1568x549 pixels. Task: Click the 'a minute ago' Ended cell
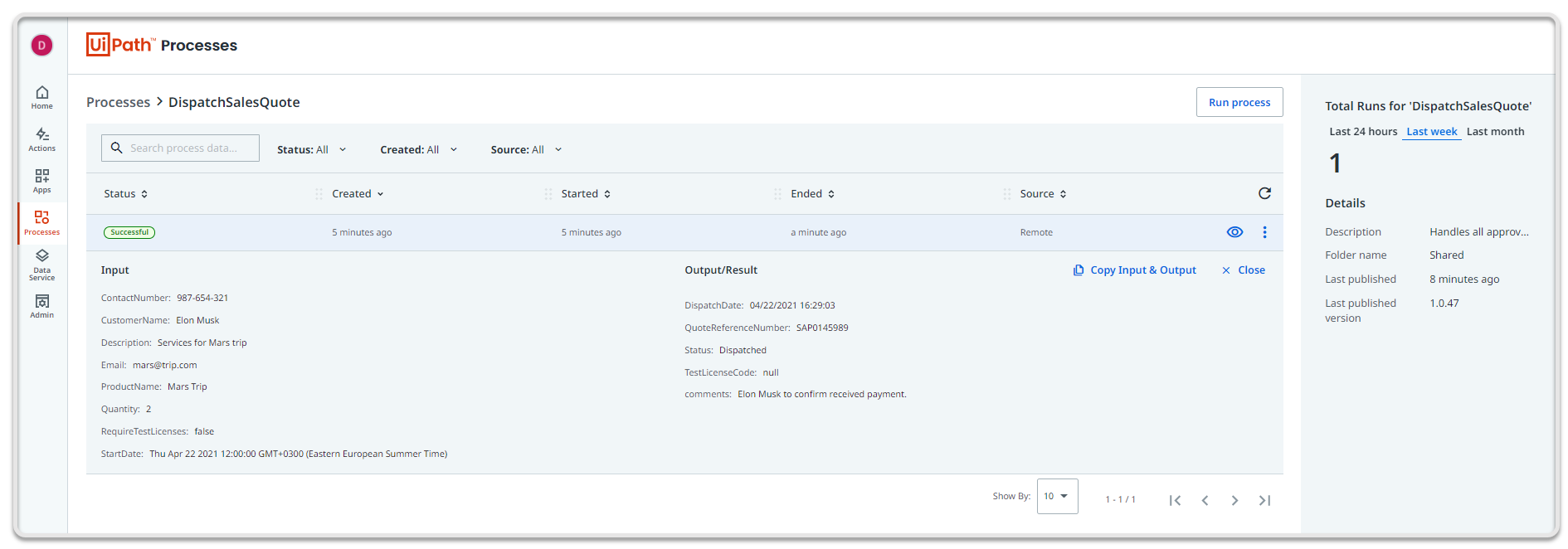818,232
